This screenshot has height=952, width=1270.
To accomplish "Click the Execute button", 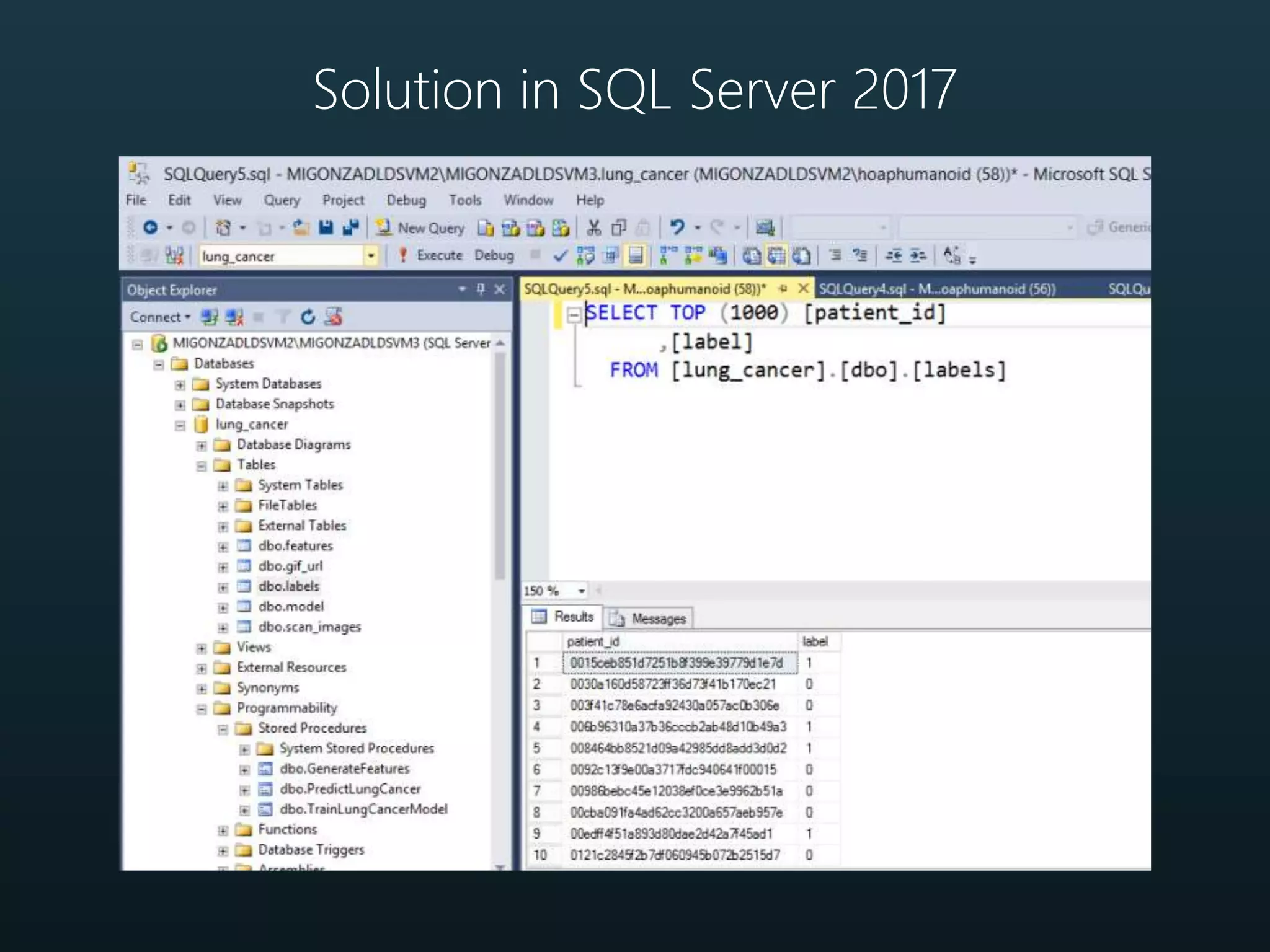I will click(430, 255).
